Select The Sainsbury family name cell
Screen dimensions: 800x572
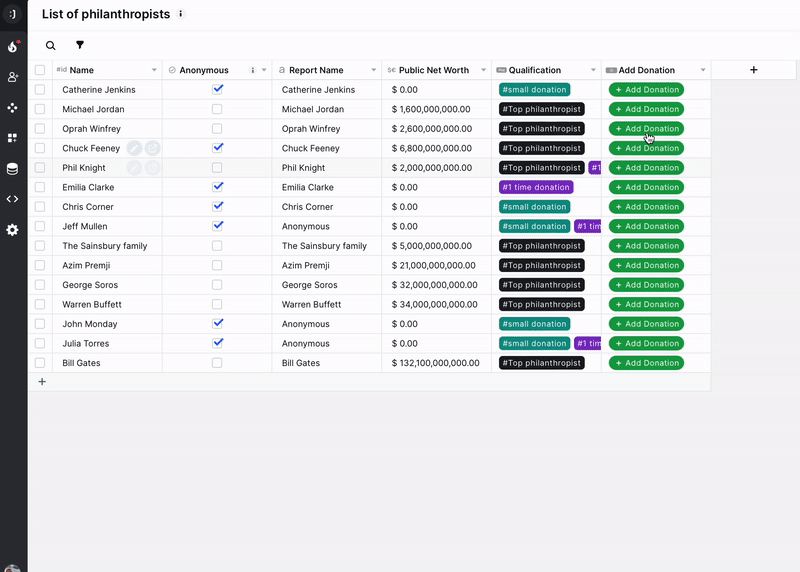pos(107,246)
